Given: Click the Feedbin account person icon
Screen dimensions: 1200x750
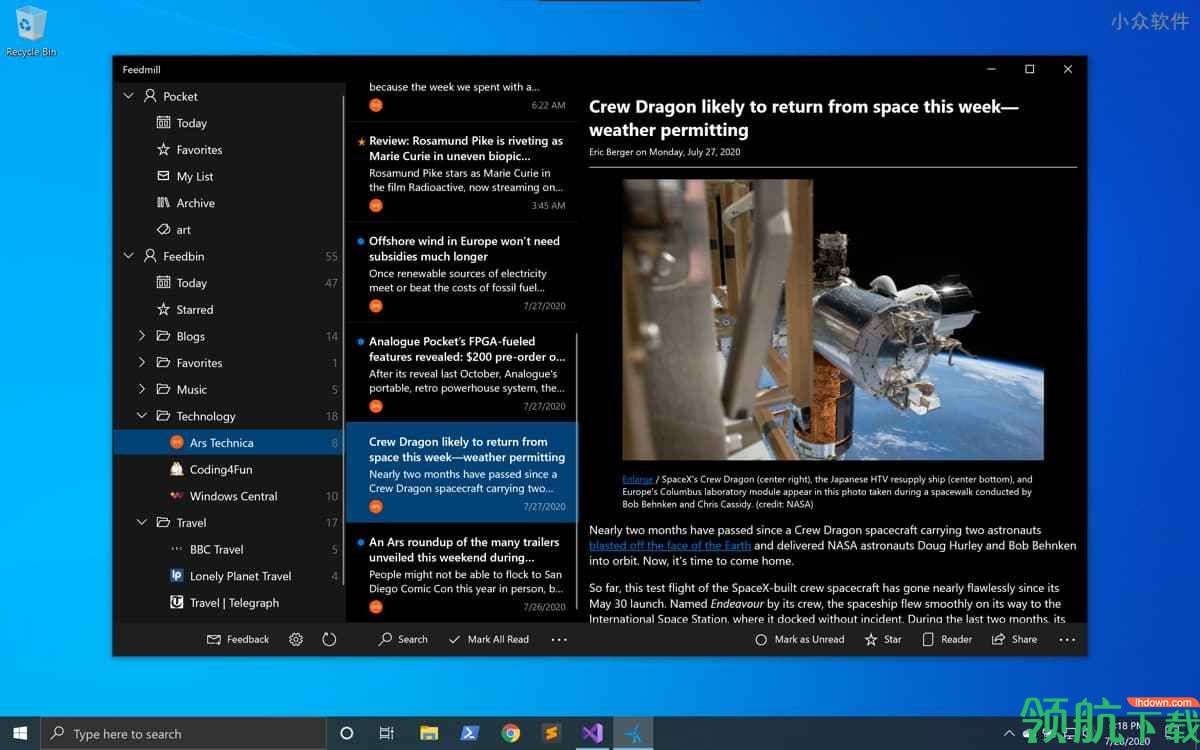Looking at the screenshot, I should [150, 256].
